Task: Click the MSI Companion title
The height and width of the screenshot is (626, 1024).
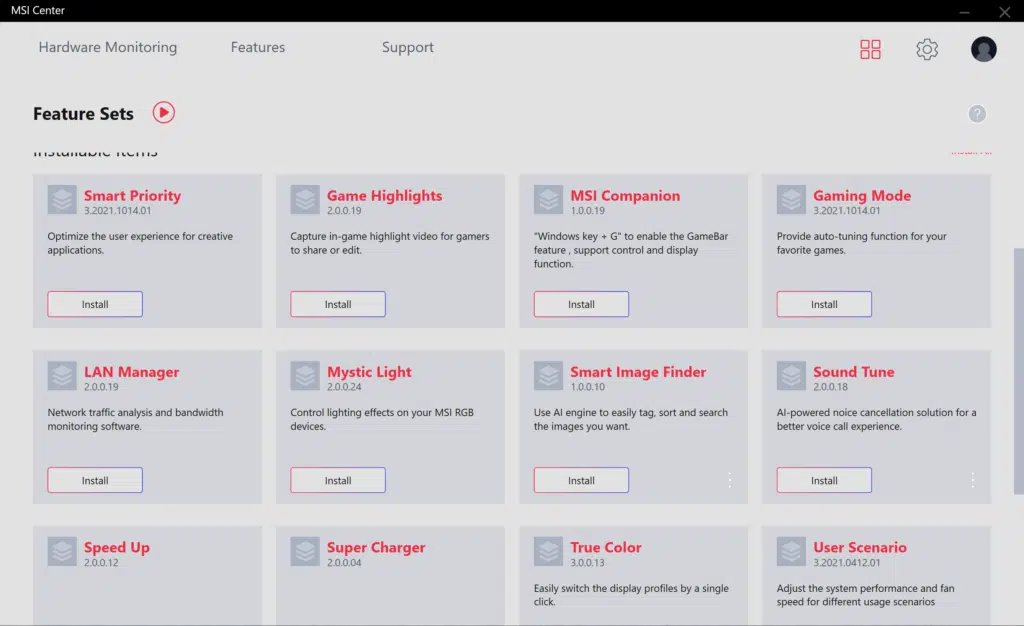Action: (x=625, y=195)
